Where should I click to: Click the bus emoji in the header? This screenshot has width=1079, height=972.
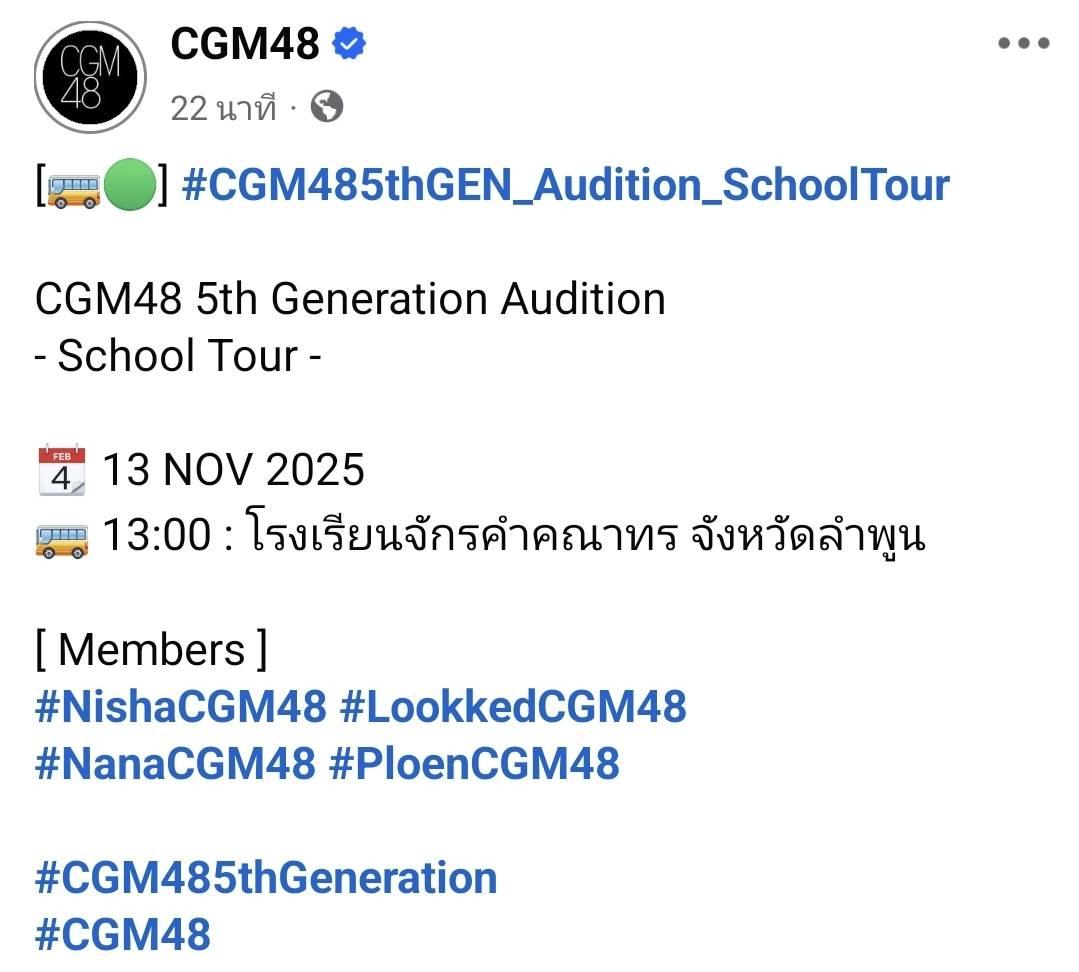(x=74, y=187)
